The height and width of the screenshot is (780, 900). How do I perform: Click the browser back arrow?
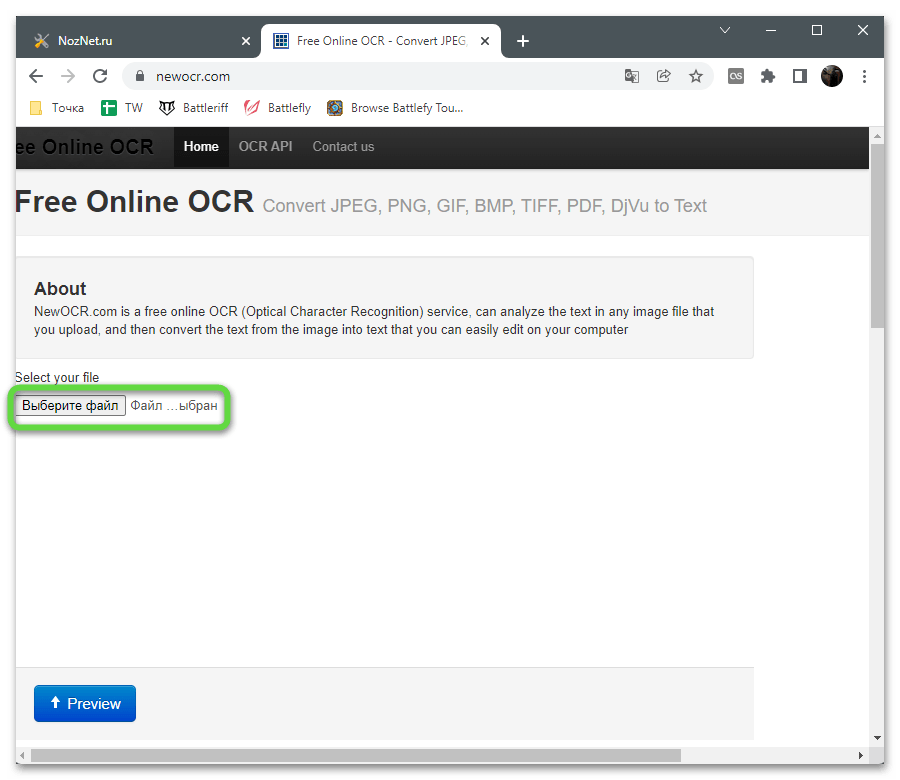36,76
